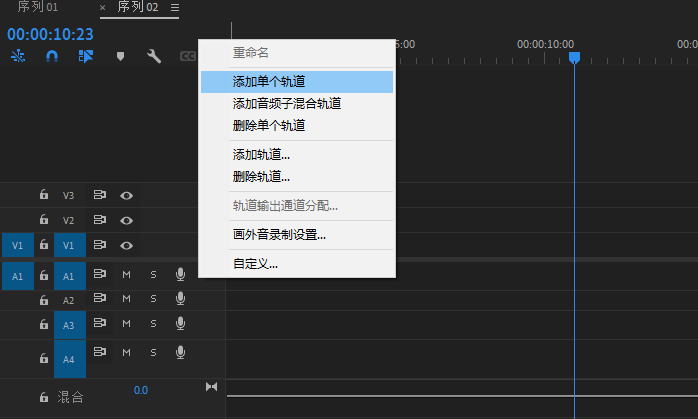Screen dimensions: 698x419
Task: Click the add marker icon
Action: pyautogui.click(x=120, y=57)
